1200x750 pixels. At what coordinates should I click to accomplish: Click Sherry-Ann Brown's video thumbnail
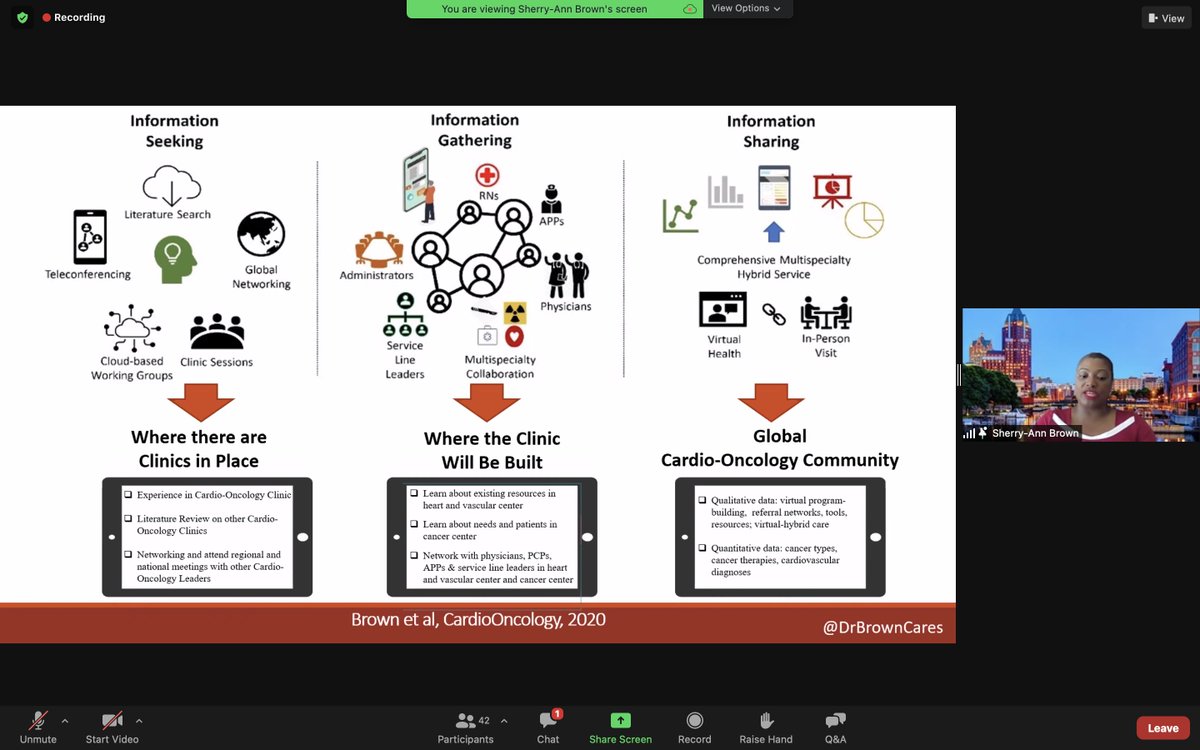(x=1080, y=374)
